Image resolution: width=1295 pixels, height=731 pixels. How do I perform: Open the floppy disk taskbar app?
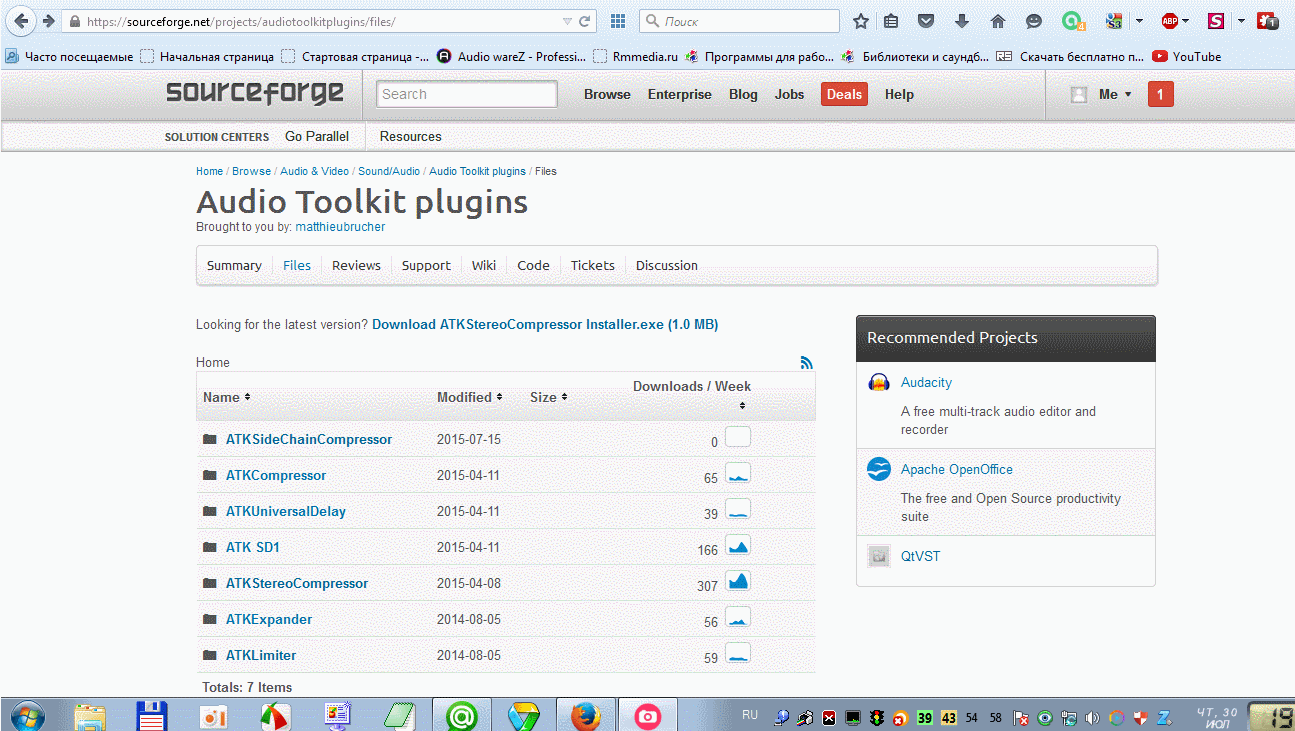pyautogui.click(x=151, y=716)
